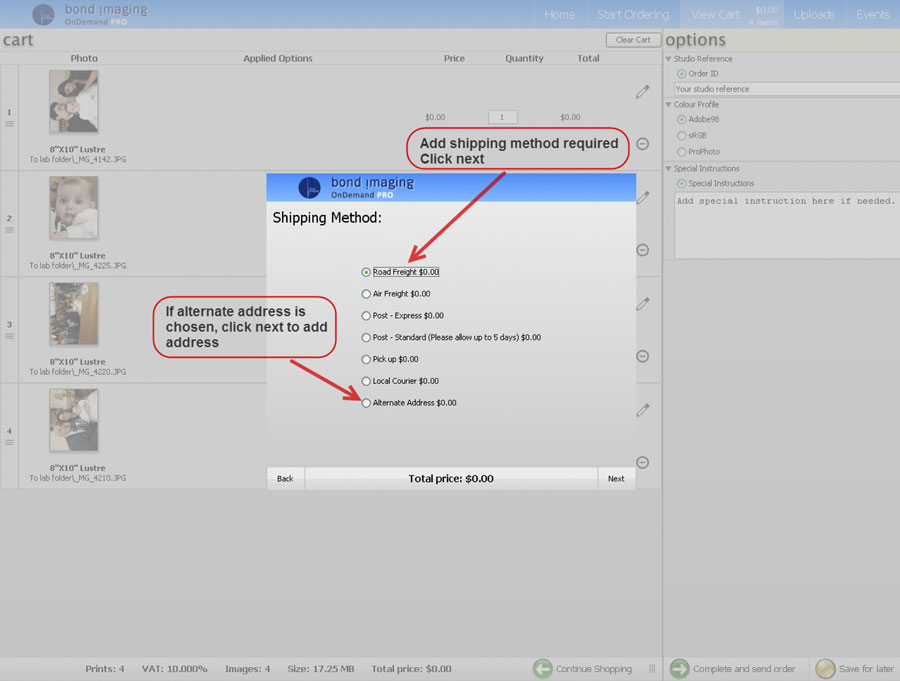Click the remove minus icon for item 1
The image size is (900, 681).
click(642, 144)
